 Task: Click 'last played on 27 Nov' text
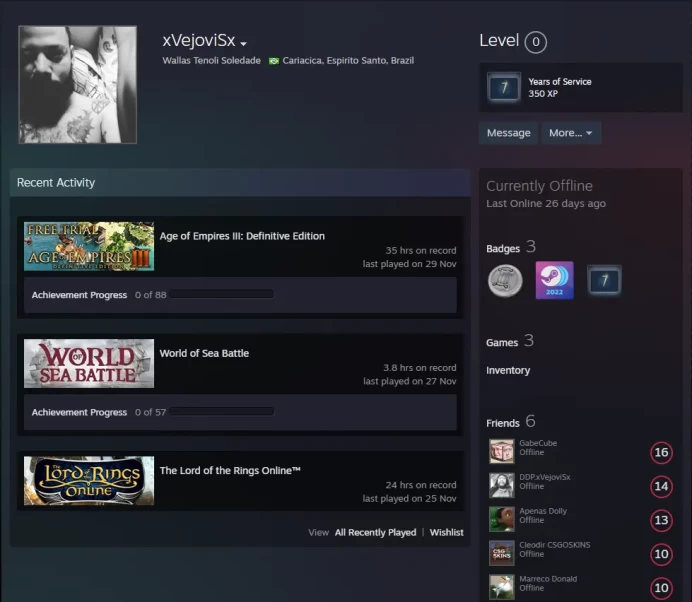click(410, 381)
